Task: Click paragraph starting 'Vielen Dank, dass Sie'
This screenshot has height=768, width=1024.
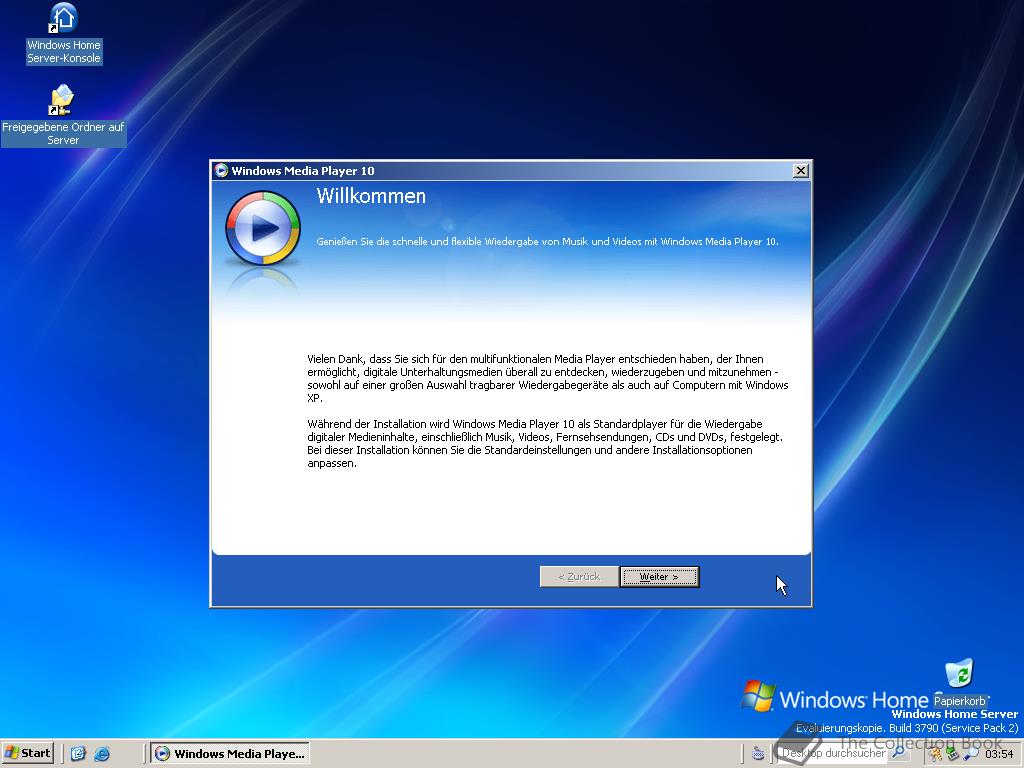Action: click(x=548, y=378)
